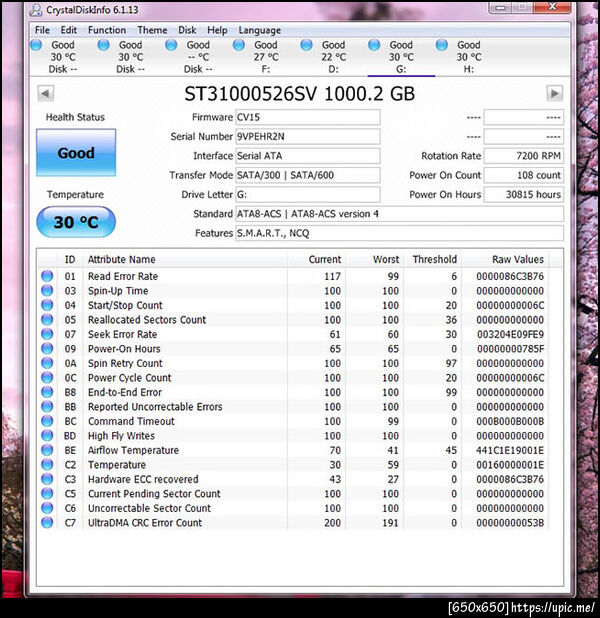Click status orb of Hardware ECC recovered row
The image size is (600, 618).
coord(47,479)
